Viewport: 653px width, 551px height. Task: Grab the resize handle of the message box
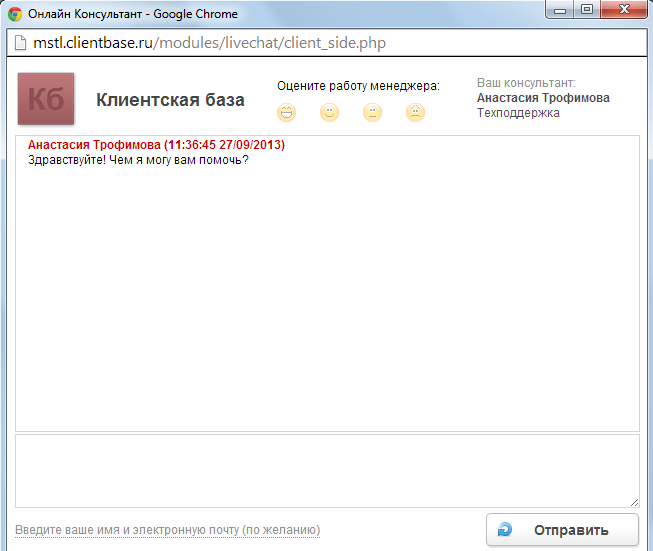634,502
